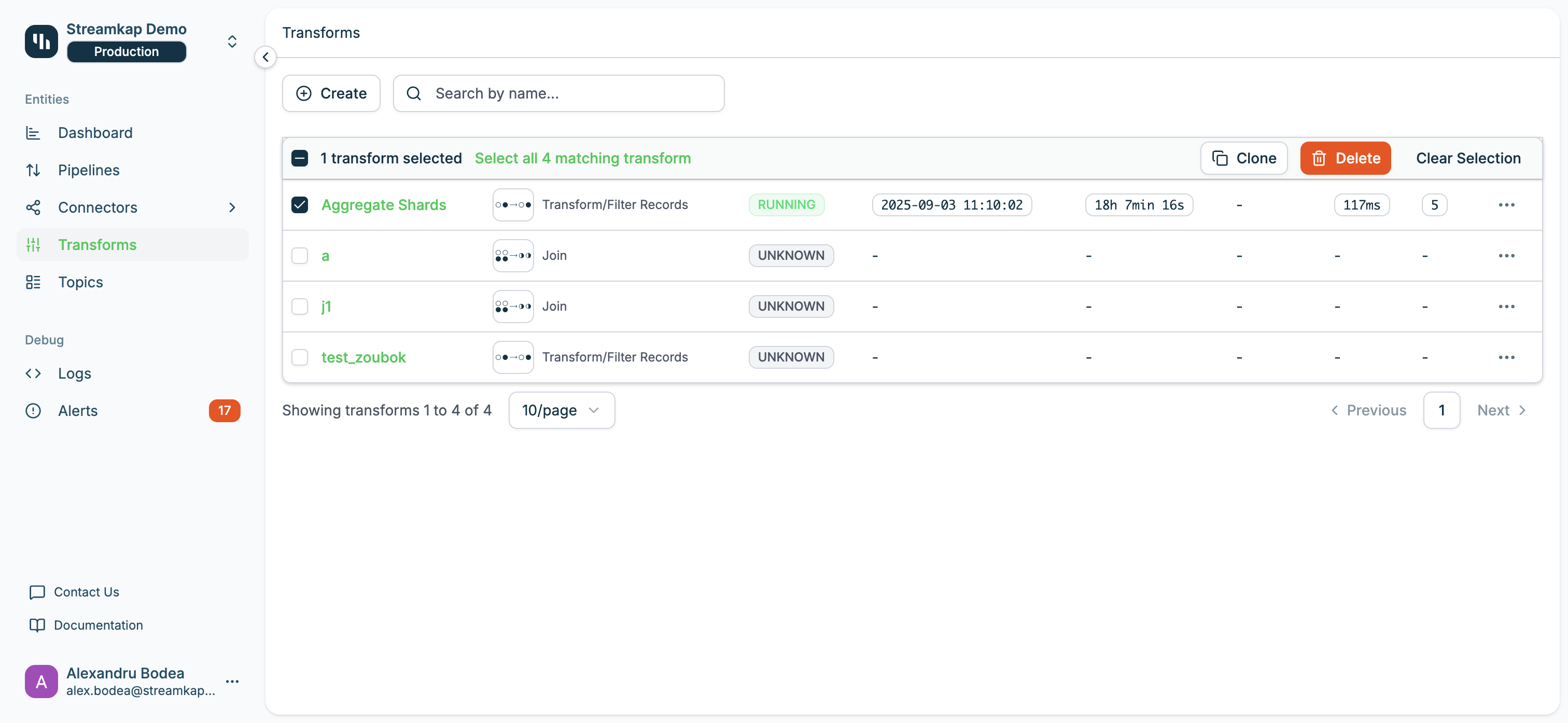Viewport: 1568px width, 723px height.
Task: Go to Pipelines in sidebar
Action: (x=89, y=170)
